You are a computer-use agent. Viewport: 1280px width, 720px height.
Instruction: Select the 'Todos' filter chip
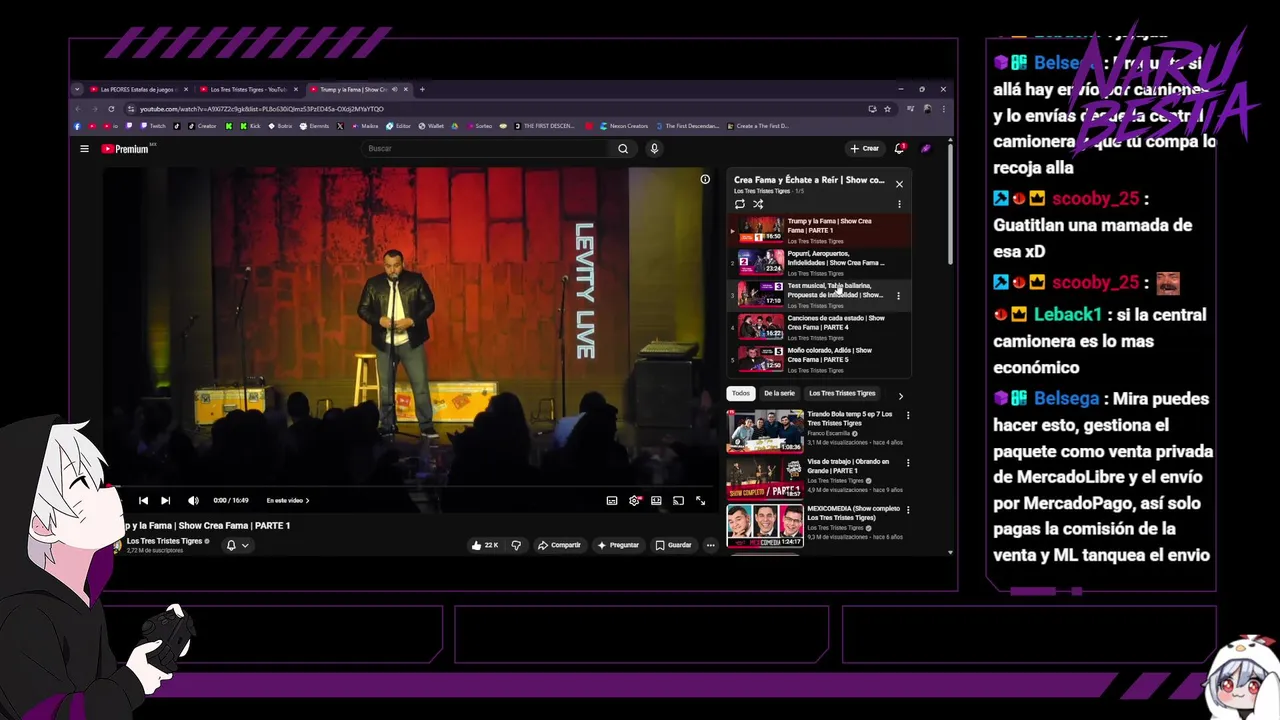(x=740, y=393)
